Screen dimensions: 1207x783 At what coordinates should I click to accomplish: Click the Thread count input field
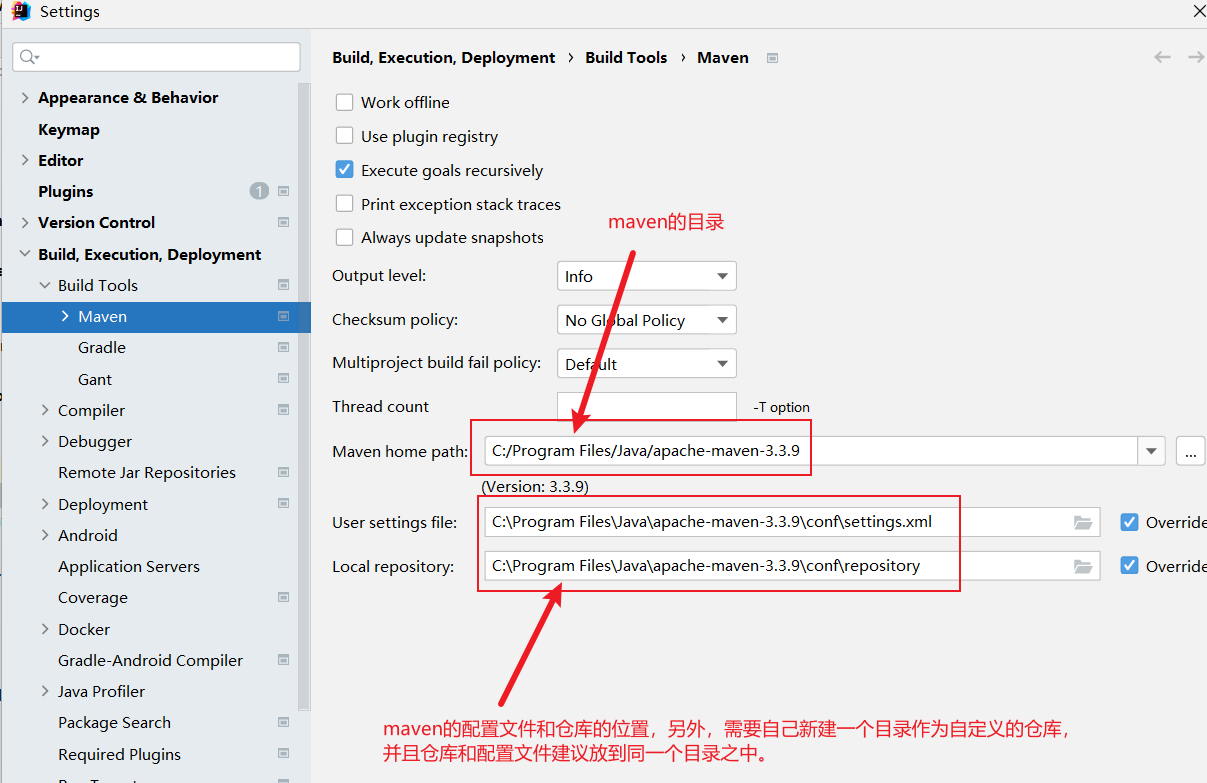pyautogui.click(x=646, y=406)
